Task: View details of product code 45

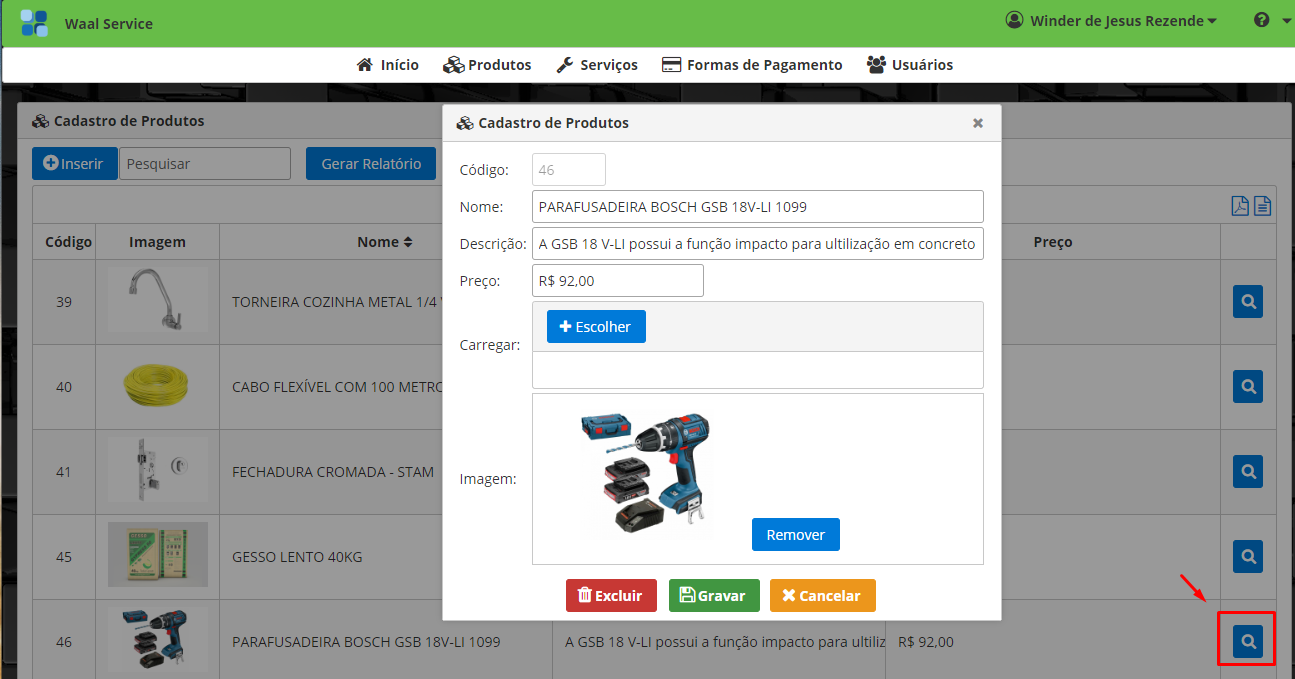Action: [x=1248, y=556]
